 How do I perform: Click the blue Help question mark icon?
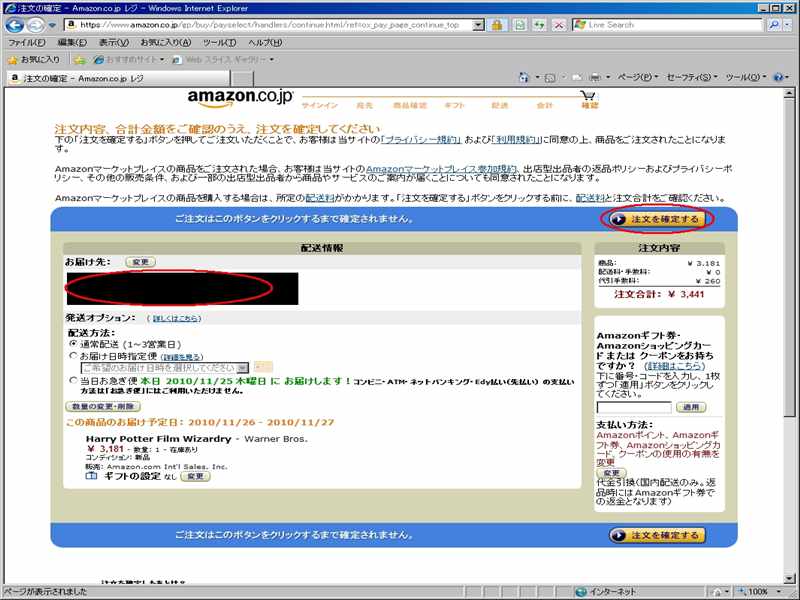779,78
